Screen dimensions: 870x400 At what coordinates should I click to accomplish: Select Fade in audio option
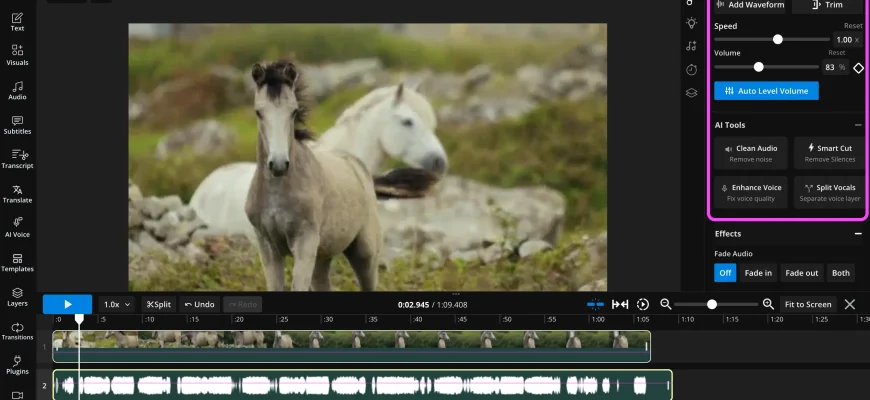[758, 273]
